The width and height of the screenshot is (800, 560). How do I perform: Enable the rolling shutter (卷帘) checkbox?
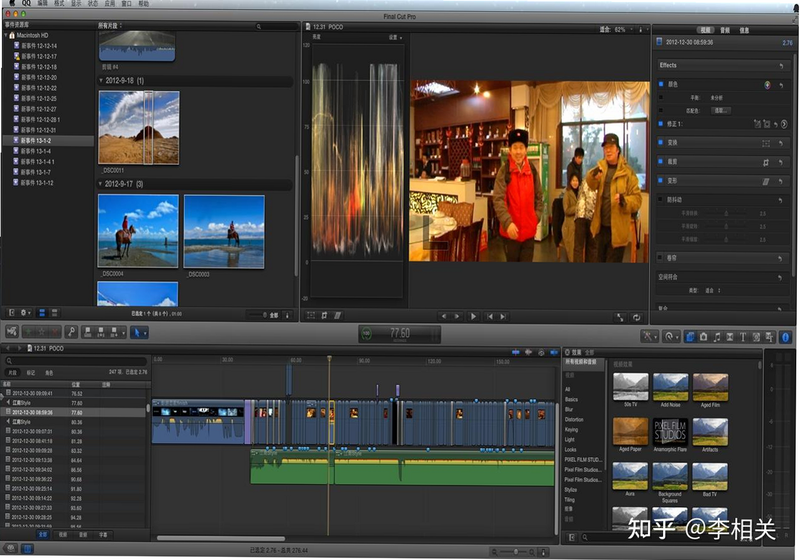[x=661, y=258]
